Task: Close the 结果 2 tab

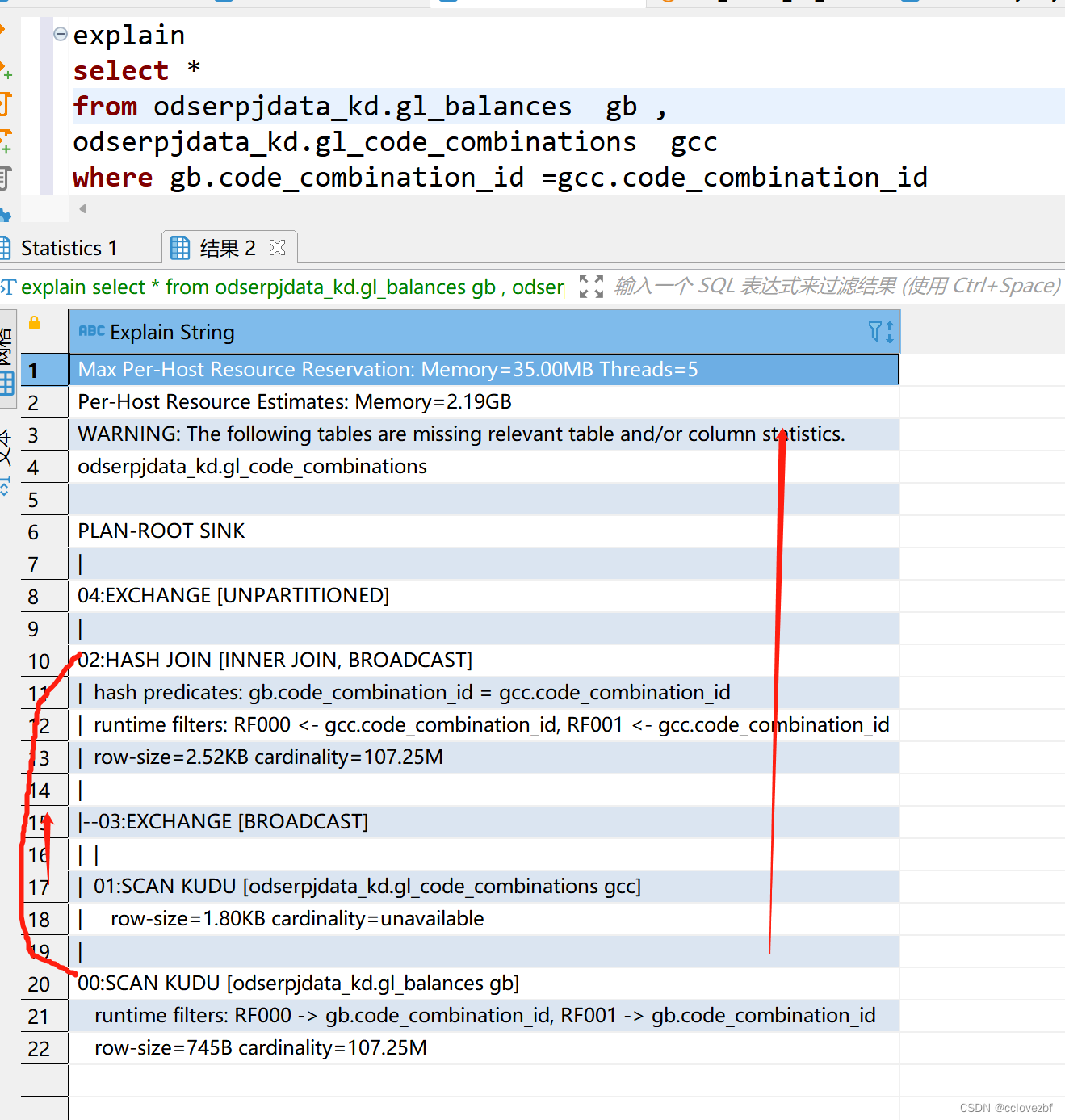Action: (x=277, y=247)
